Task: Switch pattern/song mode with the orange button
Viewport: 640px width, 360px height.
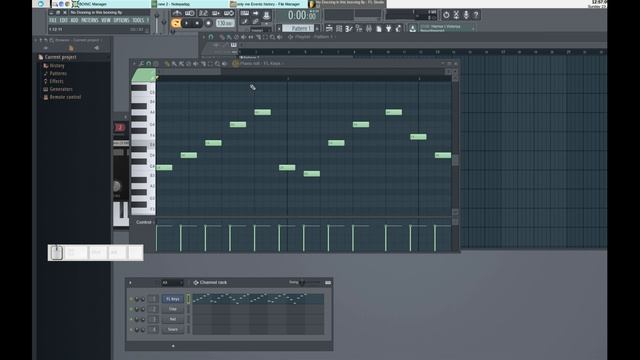Action: coord(176,23)
